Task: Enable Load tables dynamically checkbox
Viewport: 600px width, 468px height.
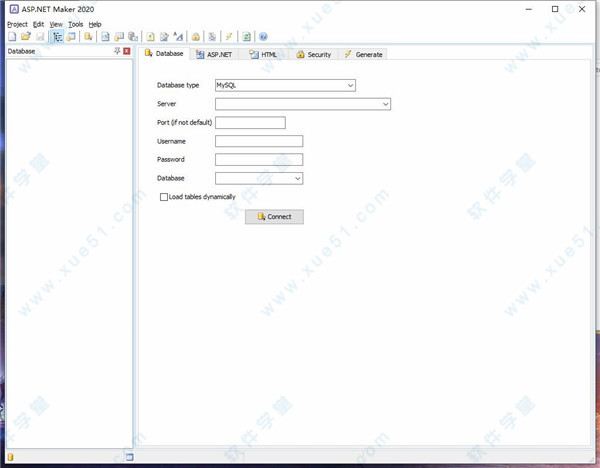Action: (164, 197)
